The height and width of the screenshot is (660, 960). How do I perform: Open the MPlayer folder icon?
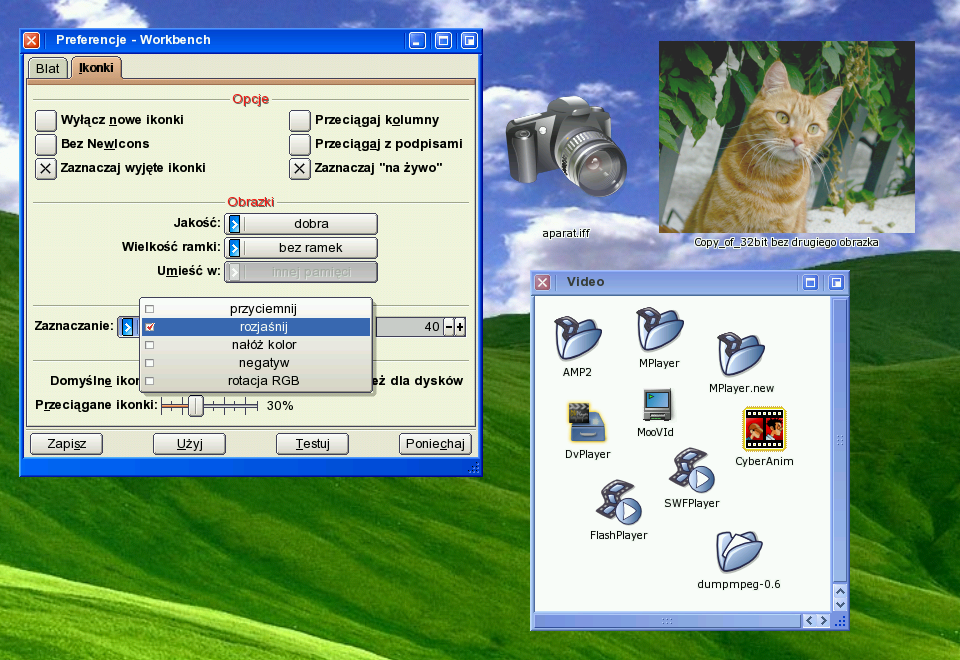659,330
